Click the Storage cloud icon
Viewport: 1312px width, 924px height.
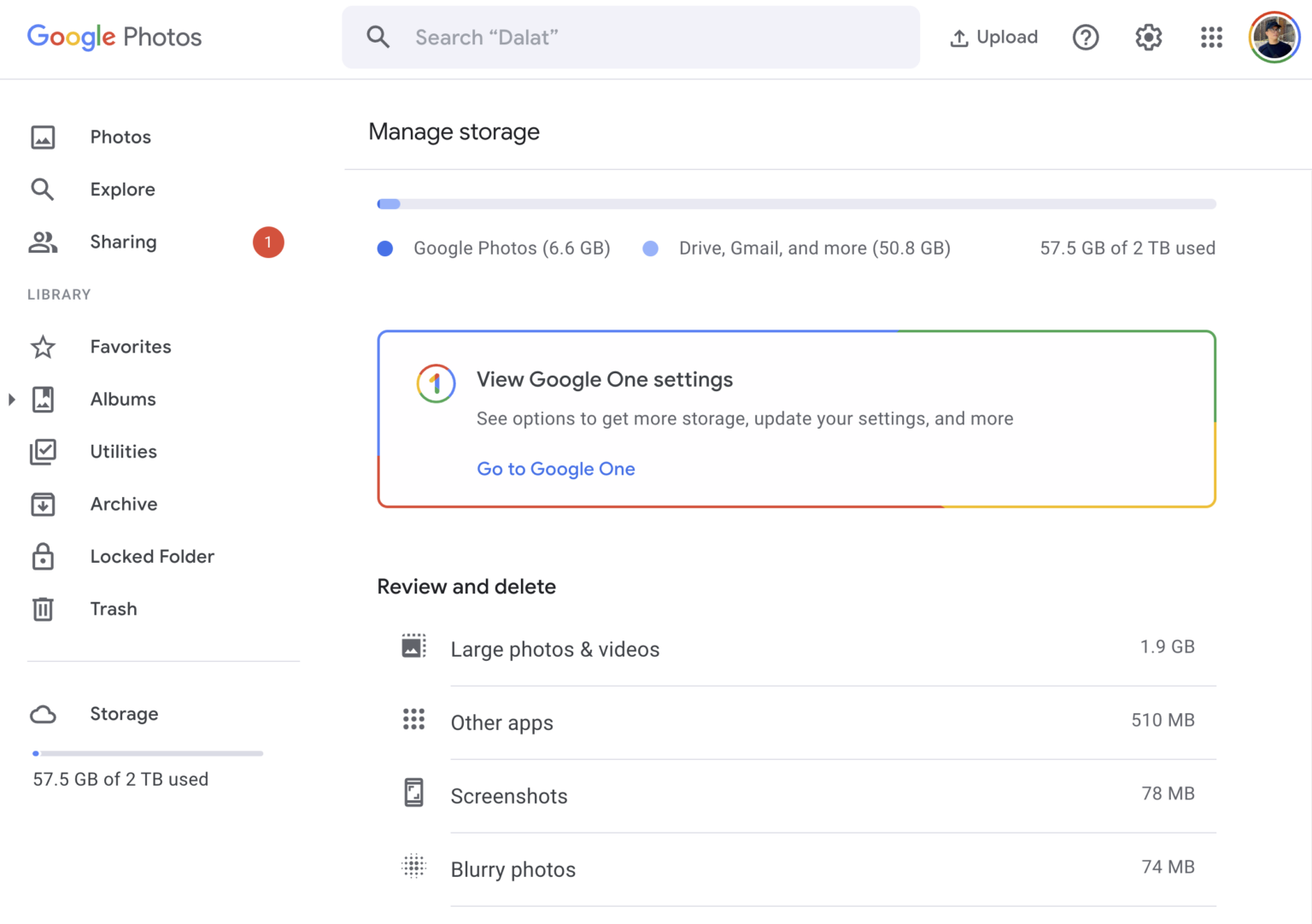coord(43,714)
